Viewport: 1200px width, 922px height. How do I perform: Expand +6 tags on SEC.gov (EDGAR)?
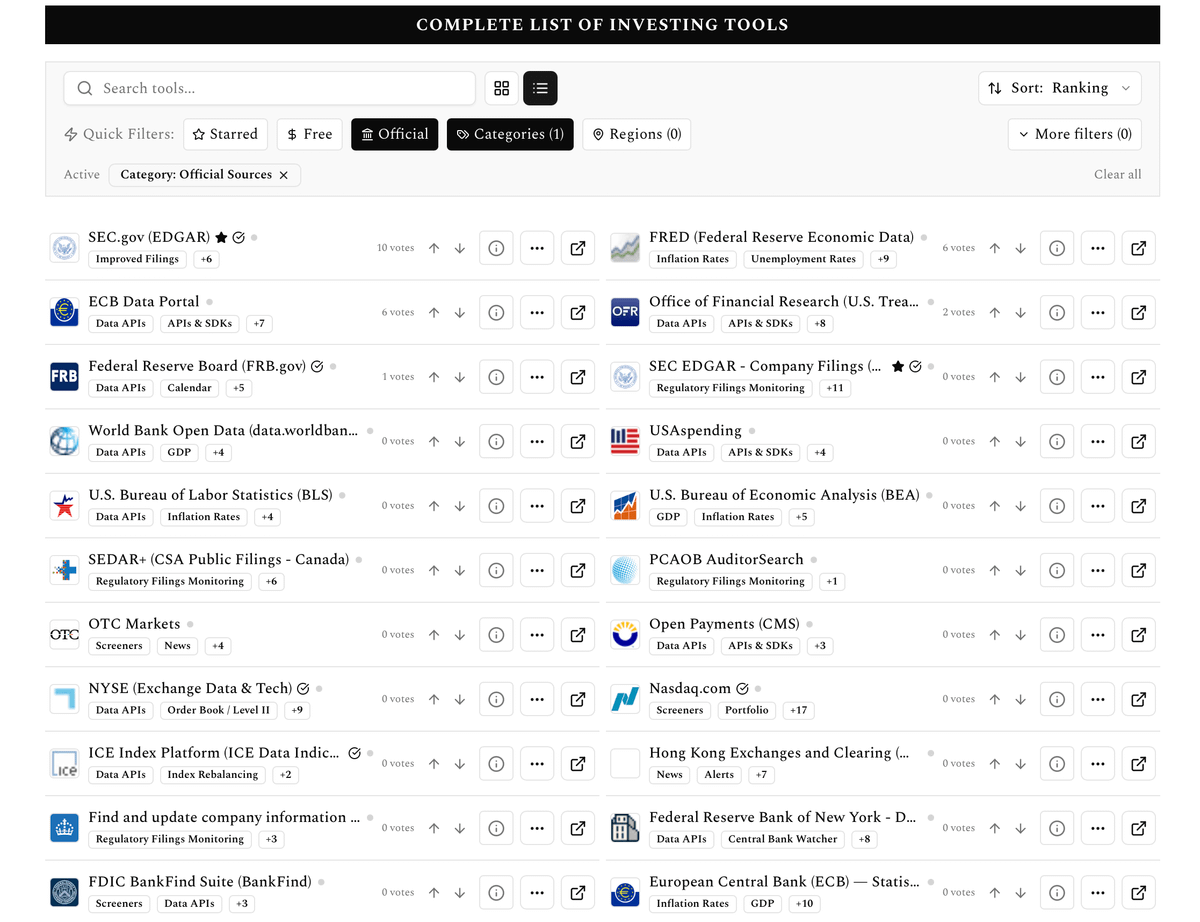[207, 259]
